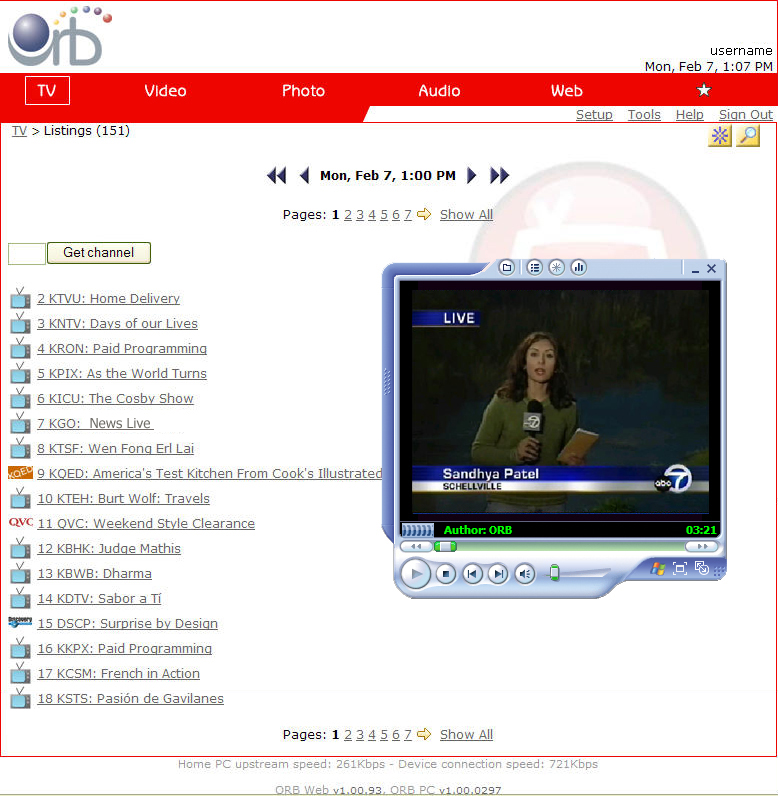Click the TV breadcrumb link

[19, 131]
